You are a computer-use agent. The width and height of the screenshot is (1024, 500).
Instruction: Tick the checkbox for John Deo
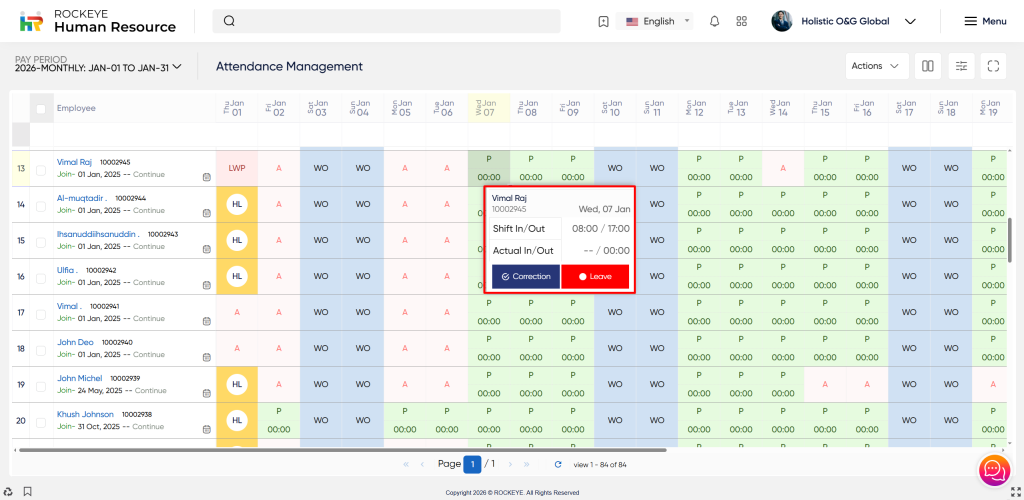point(41,349)
